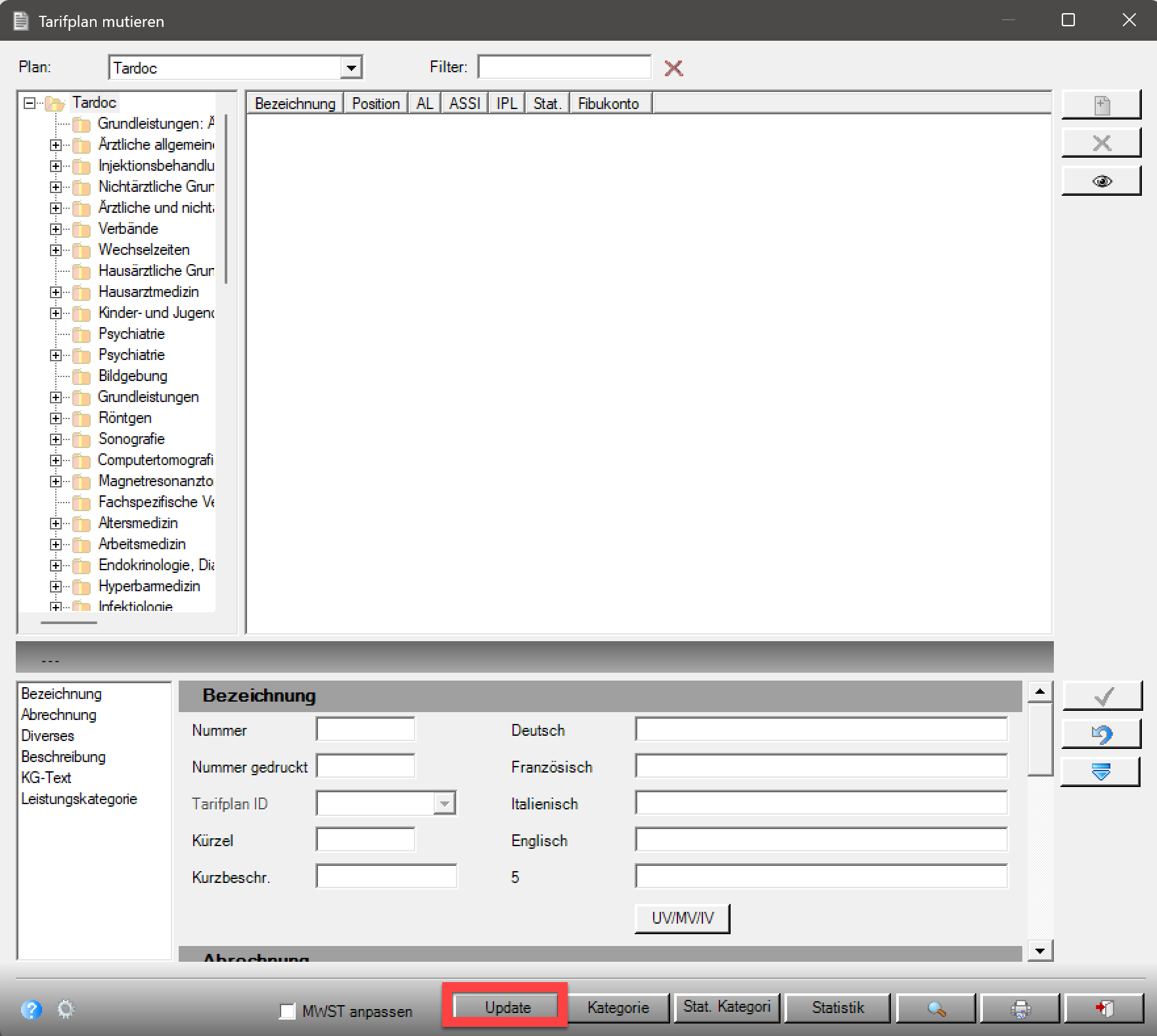The width and height of the screenshot is (1157, 1036).
Task: Expand the Sonografie tree node
Action: pyautogui.click(x=56, y=439)
